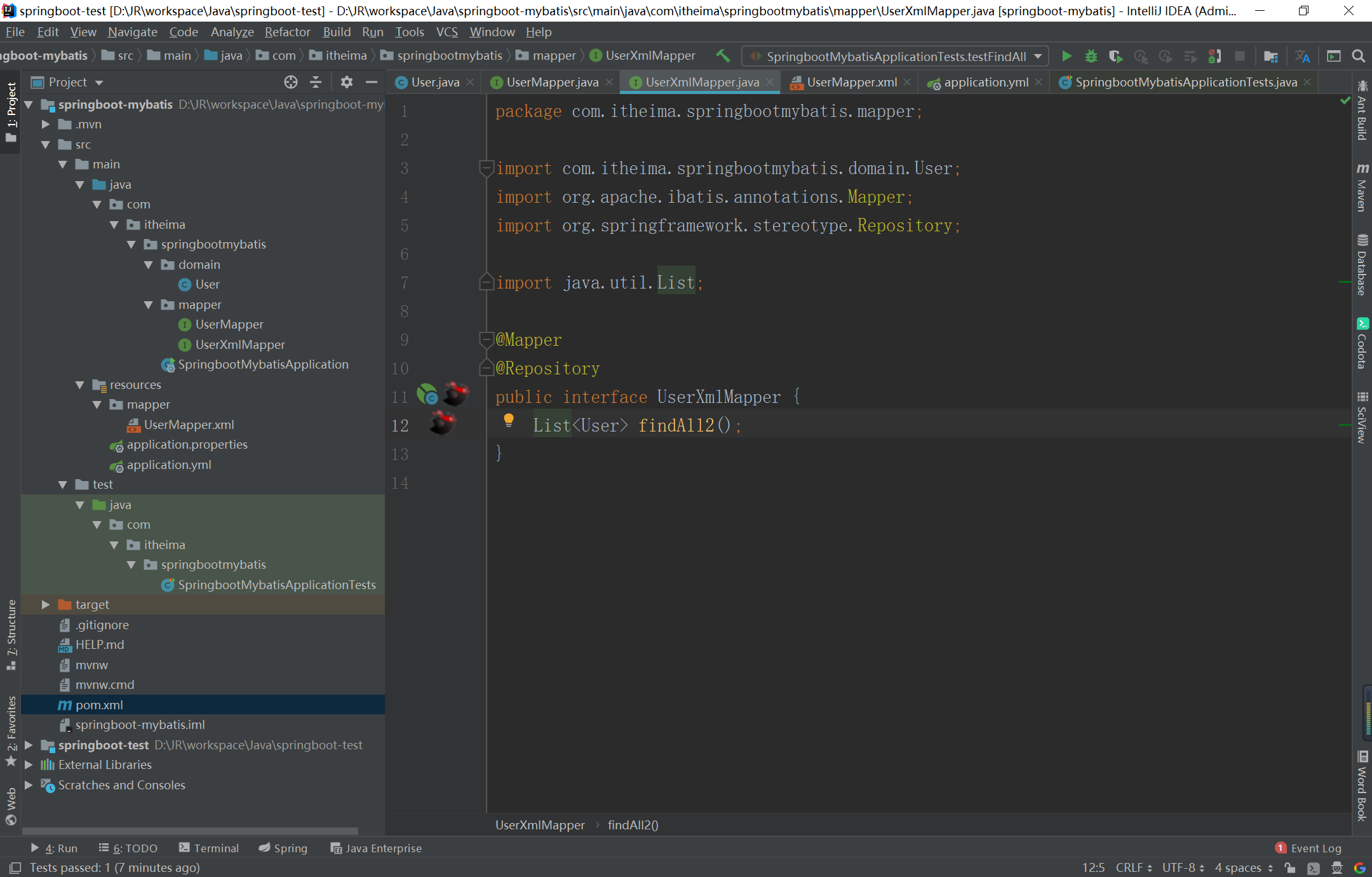Open the Navigate menu
The width and height of the screenshot is (1372, 877).
pyautogui.click(x=132, y=32)
